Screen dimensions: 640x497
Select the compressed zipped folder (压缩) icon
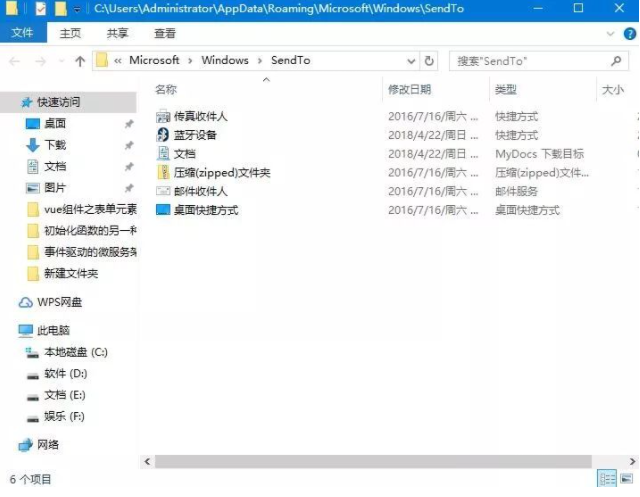pyautogui.click(x=164, y=173)
